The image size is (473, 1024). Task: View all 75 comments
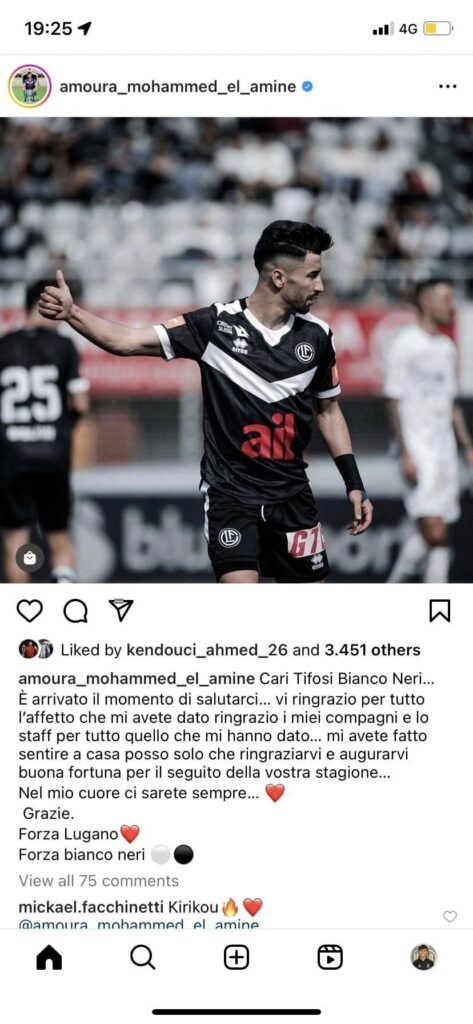pyautogui.click(x=99, y=880)
